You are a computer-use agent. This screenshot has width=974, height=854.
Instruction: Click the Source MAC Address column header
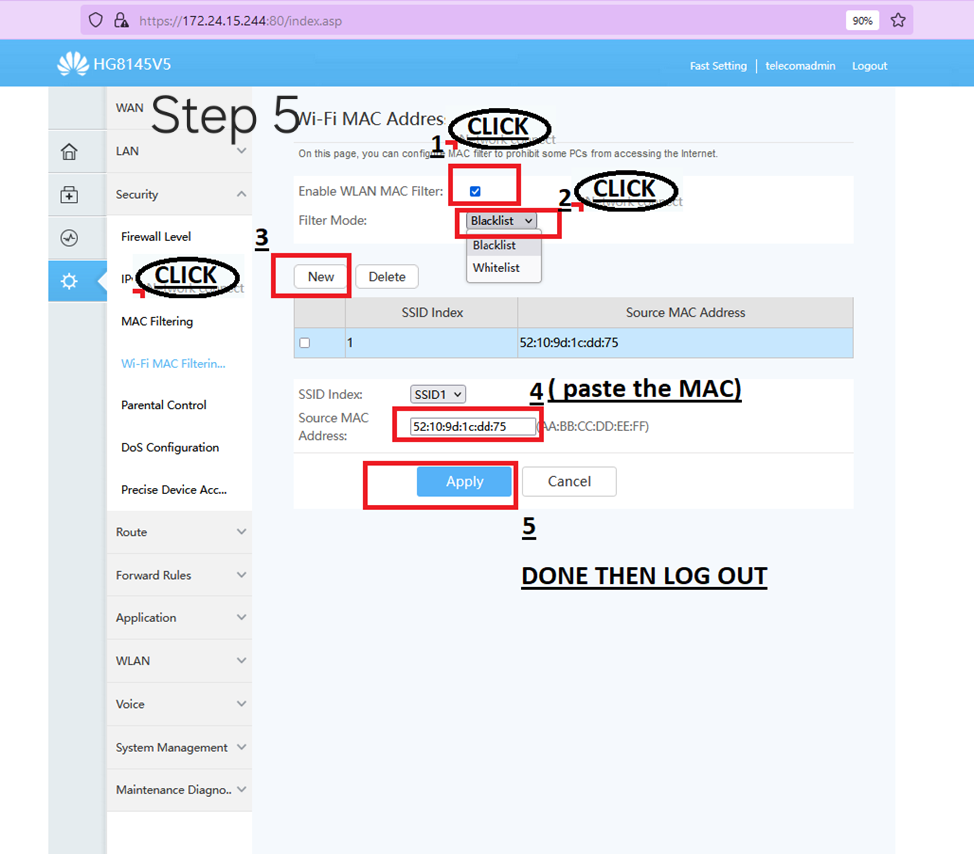685,312
